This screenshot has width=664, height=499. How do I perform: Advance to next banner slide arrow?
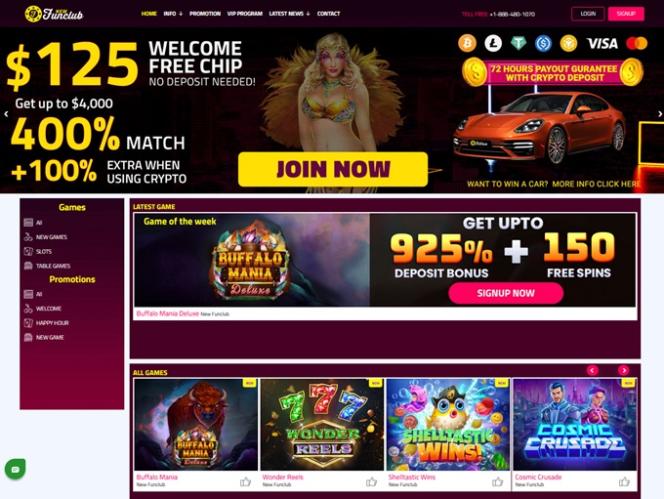tap(659, 114)
